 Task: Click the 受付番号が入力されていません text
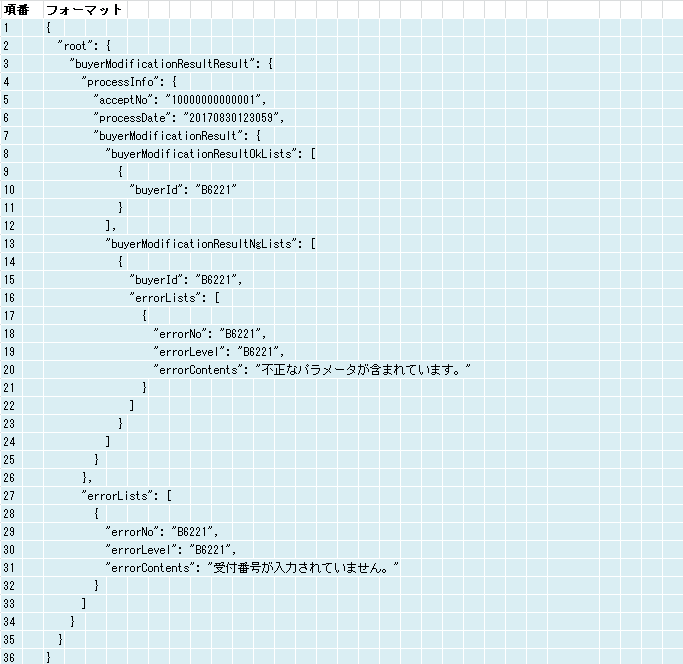tap(301, 568)
